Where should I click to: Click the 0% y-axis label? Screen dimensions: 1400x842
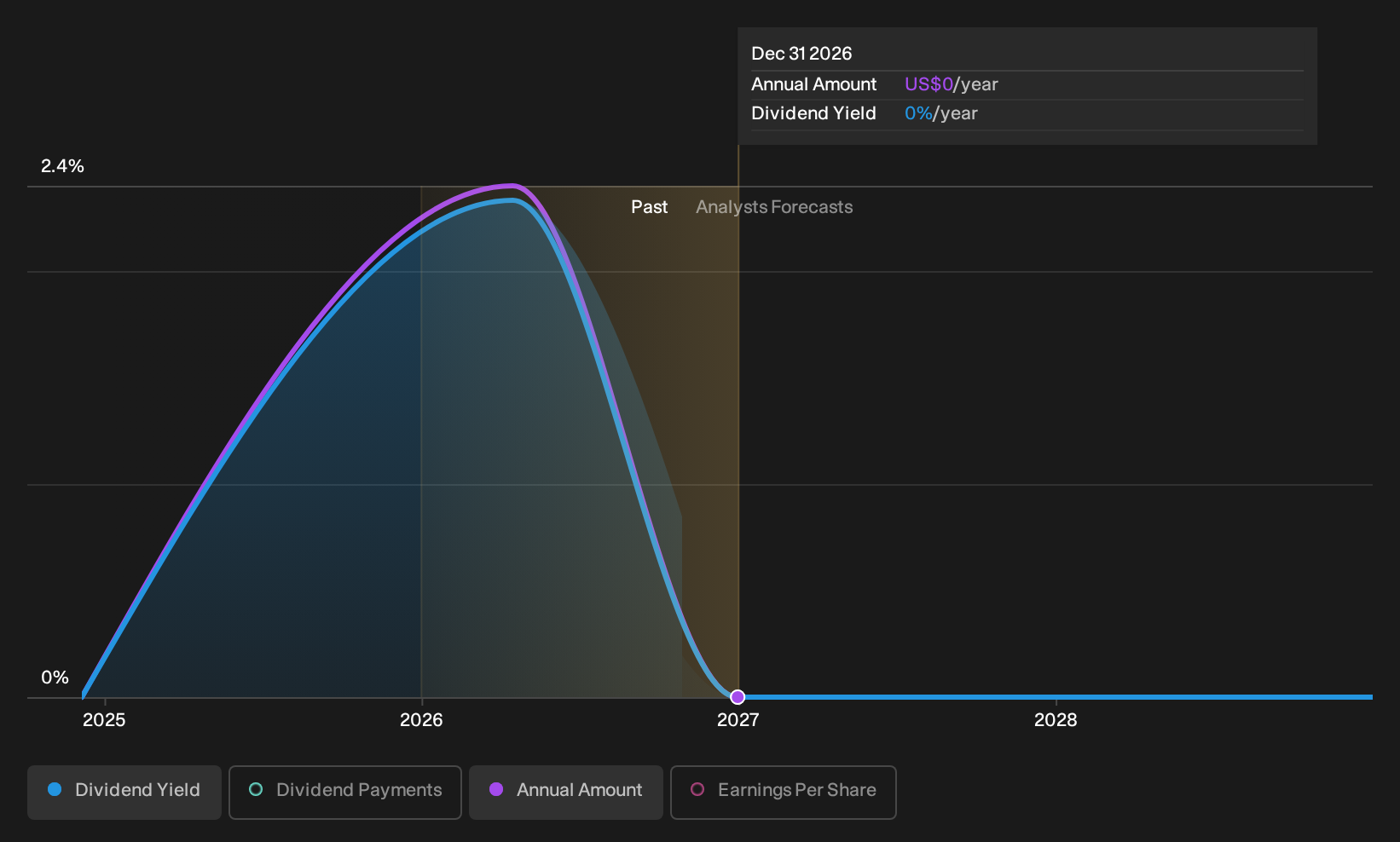point(55,678)
